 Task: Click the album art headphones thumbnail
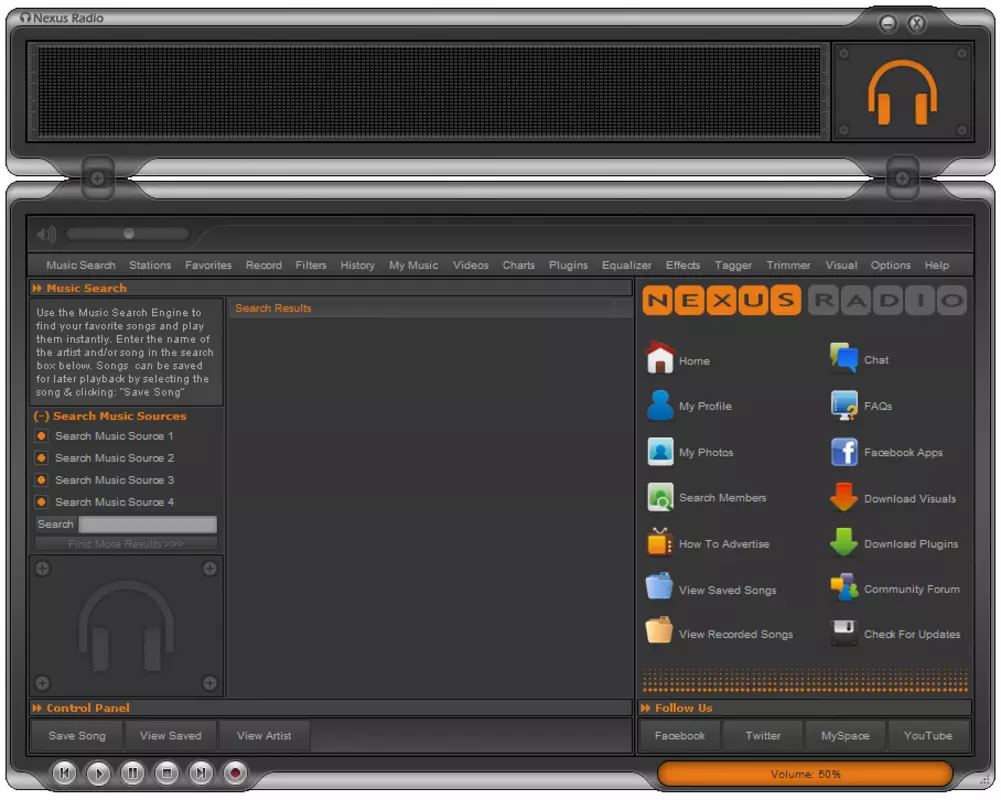(126, 625)
